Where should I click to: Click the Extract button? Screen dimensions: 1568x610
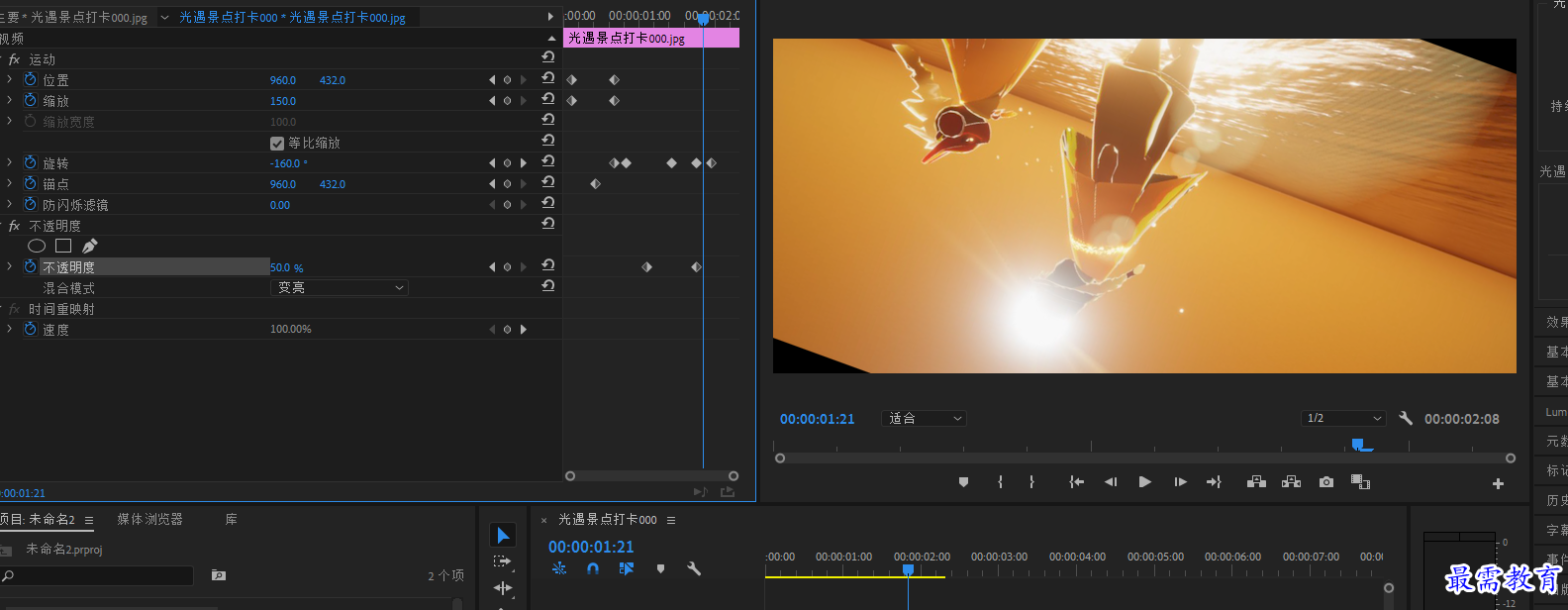click(x=1291, y=482)
